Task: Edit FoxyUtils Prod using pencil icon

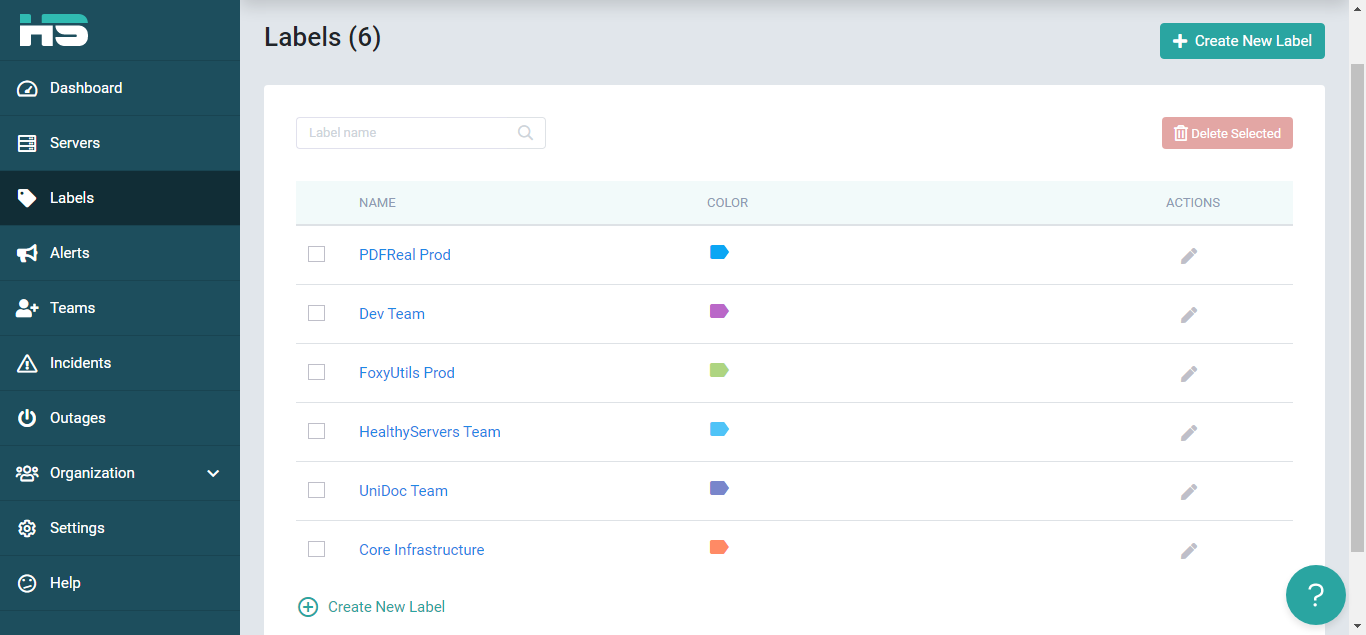Action: [x=1189, y=374]
